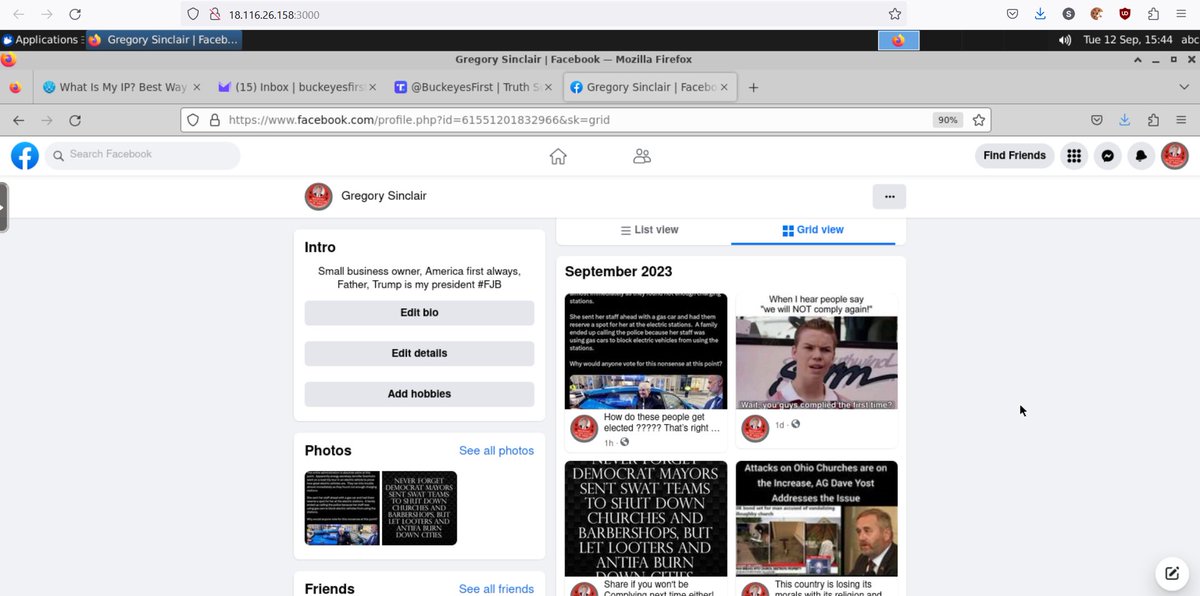Click the Edit details button
Viewport: 1200px width, 596px height.
(x=419, y=353)
